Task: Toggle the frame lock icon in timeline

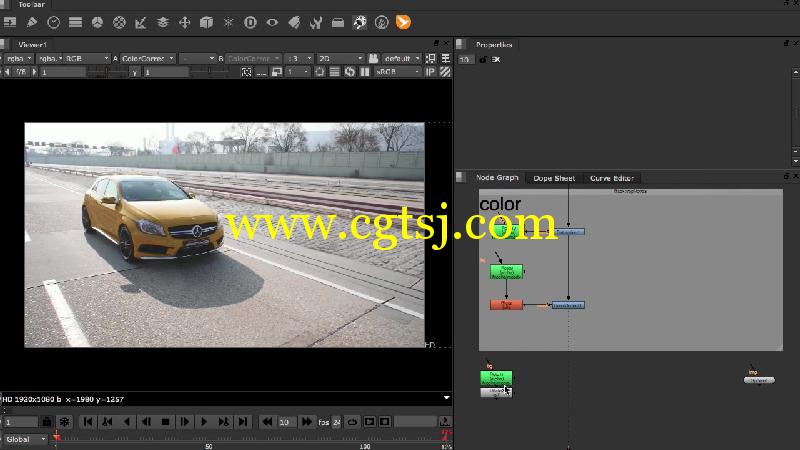Action: click(x=47, y=422)
